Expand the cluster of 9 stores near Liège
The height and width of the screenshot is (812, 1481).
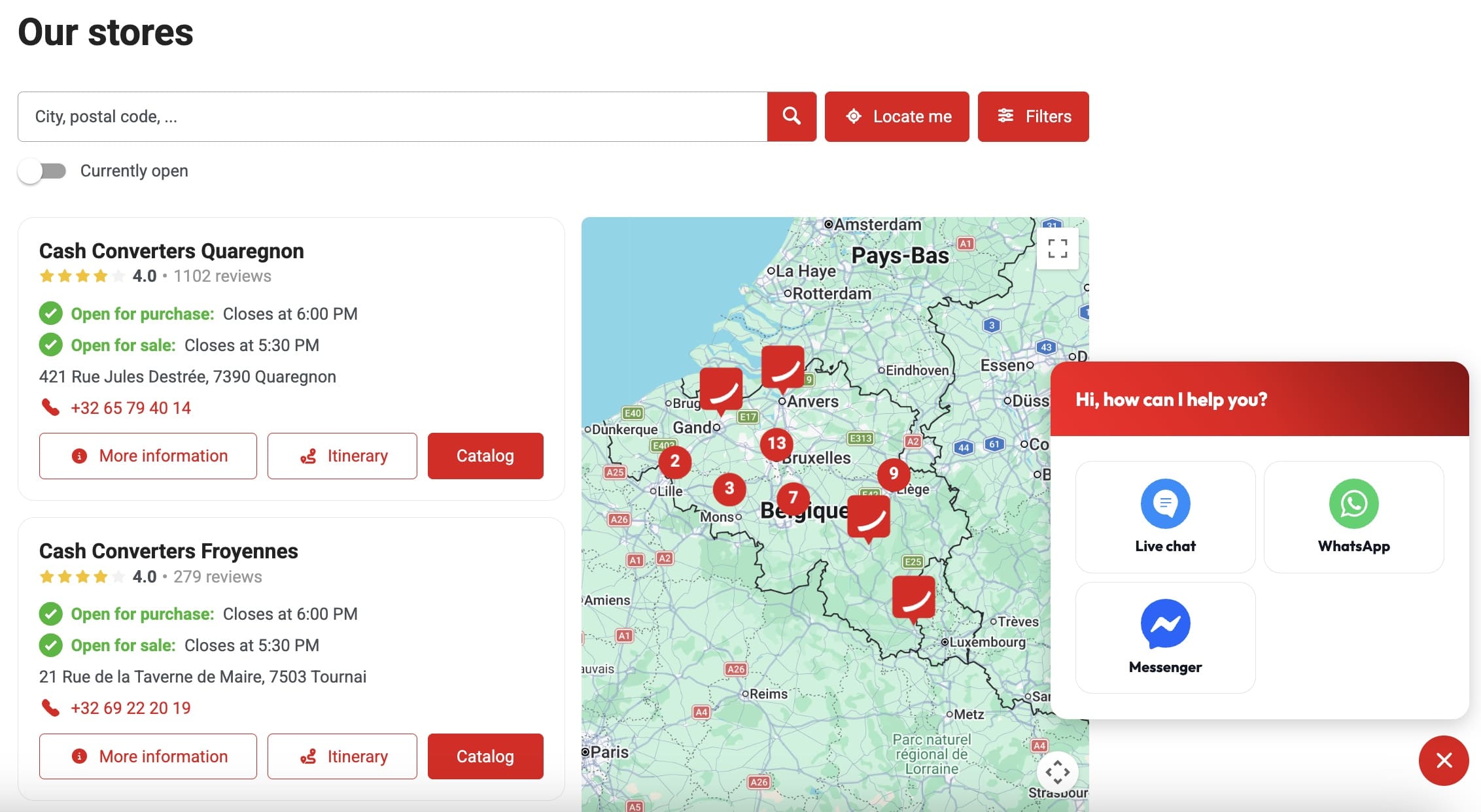coord(894,473)
